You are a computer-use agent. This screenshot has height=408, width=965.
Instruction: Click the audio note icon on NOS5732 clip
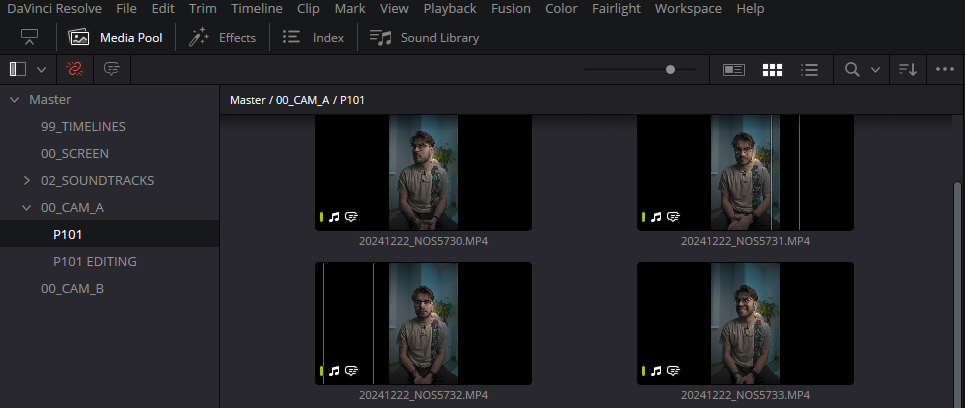coord(334,370)
